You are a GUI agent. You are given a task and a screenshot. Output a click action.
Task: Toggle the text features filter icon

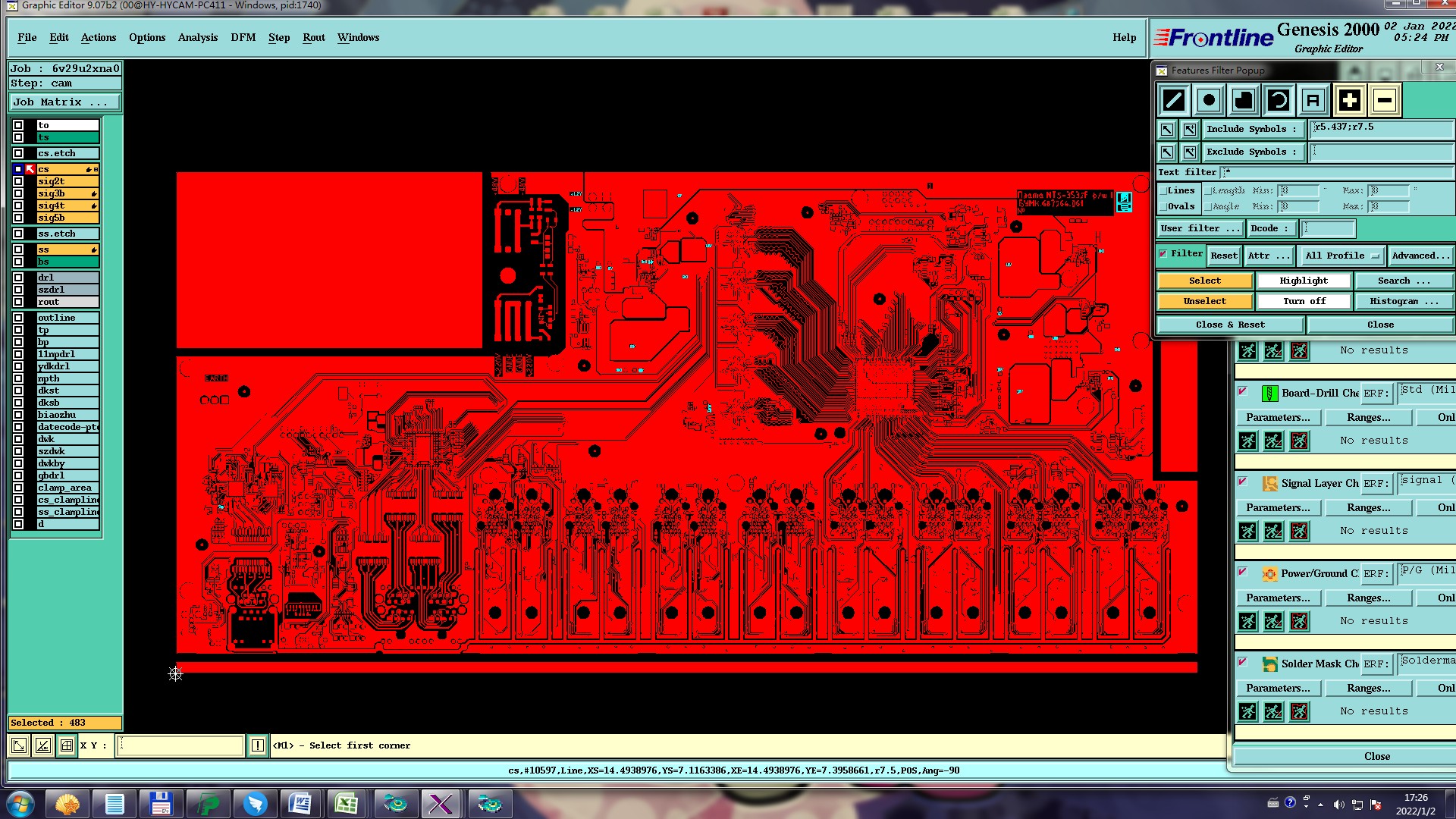click(x=1313, y=100)
